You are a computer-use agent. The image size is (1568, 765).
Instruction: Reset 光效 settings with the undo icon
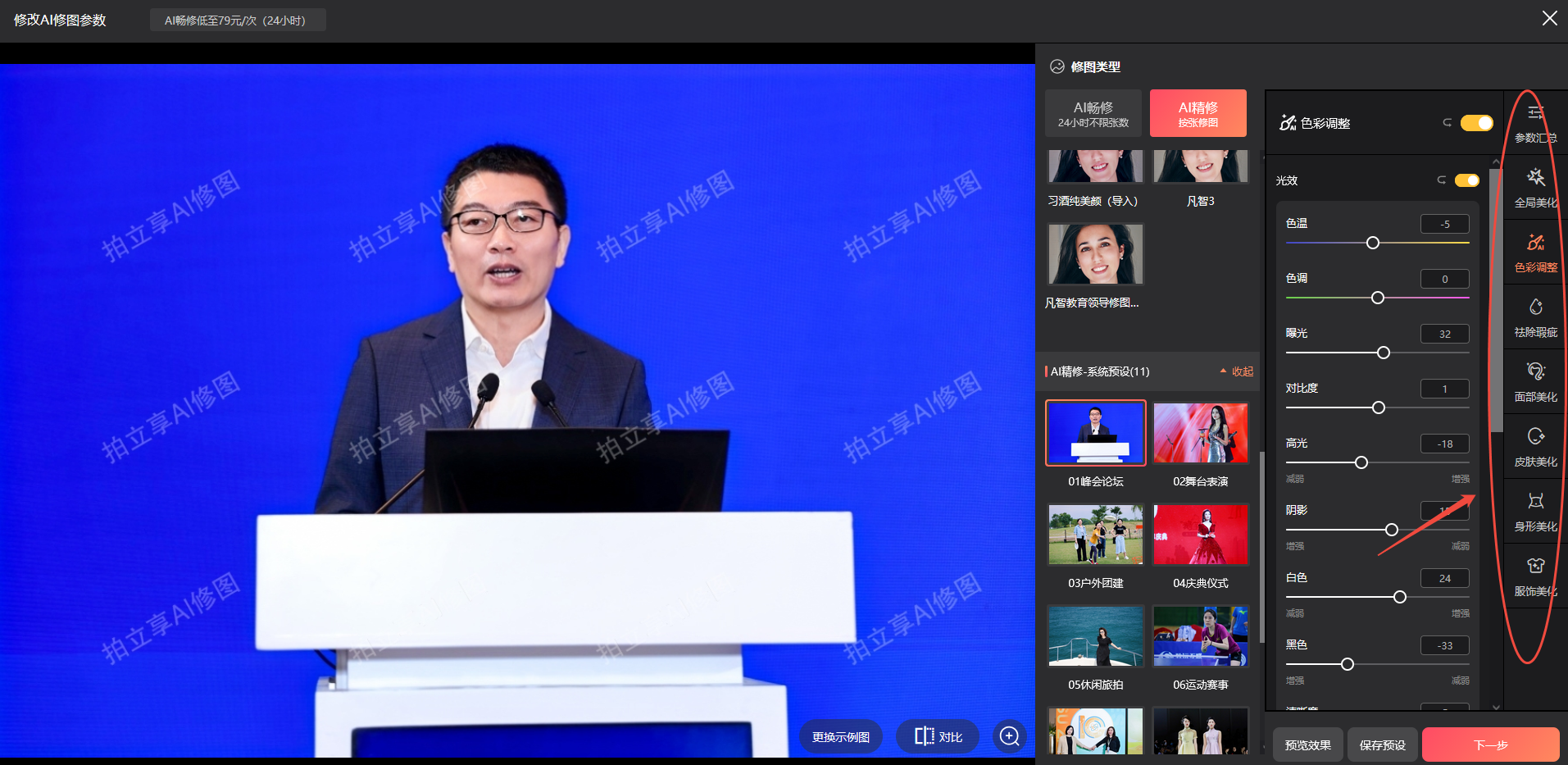(1441, 180)
